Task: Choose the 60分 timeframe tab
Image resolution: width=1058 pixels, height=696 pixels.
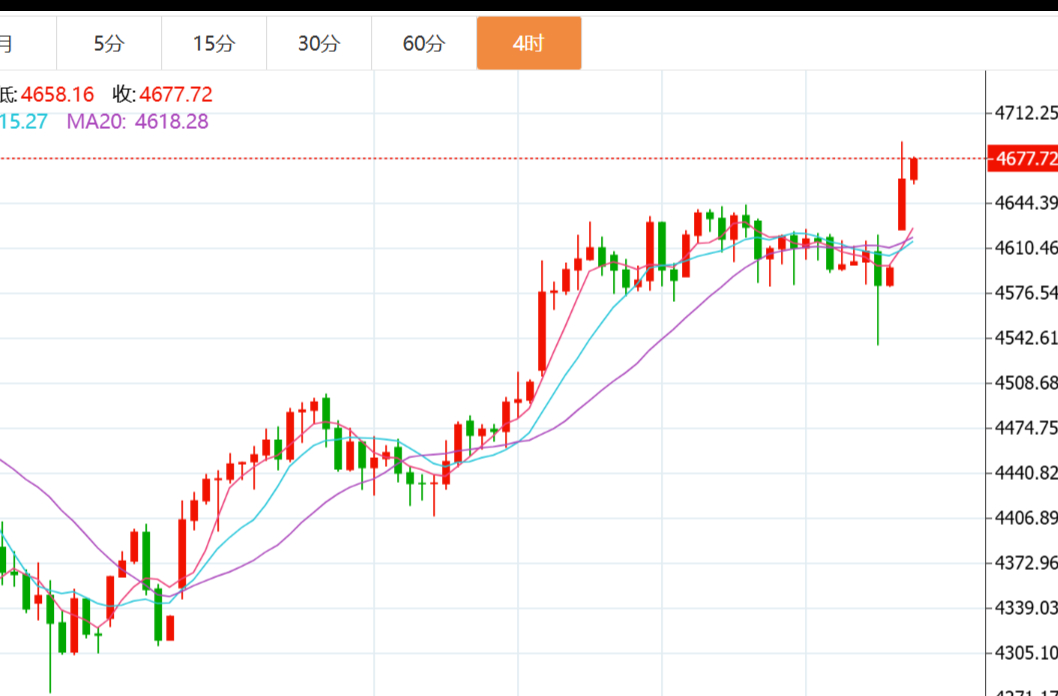Action: (424, 43)
